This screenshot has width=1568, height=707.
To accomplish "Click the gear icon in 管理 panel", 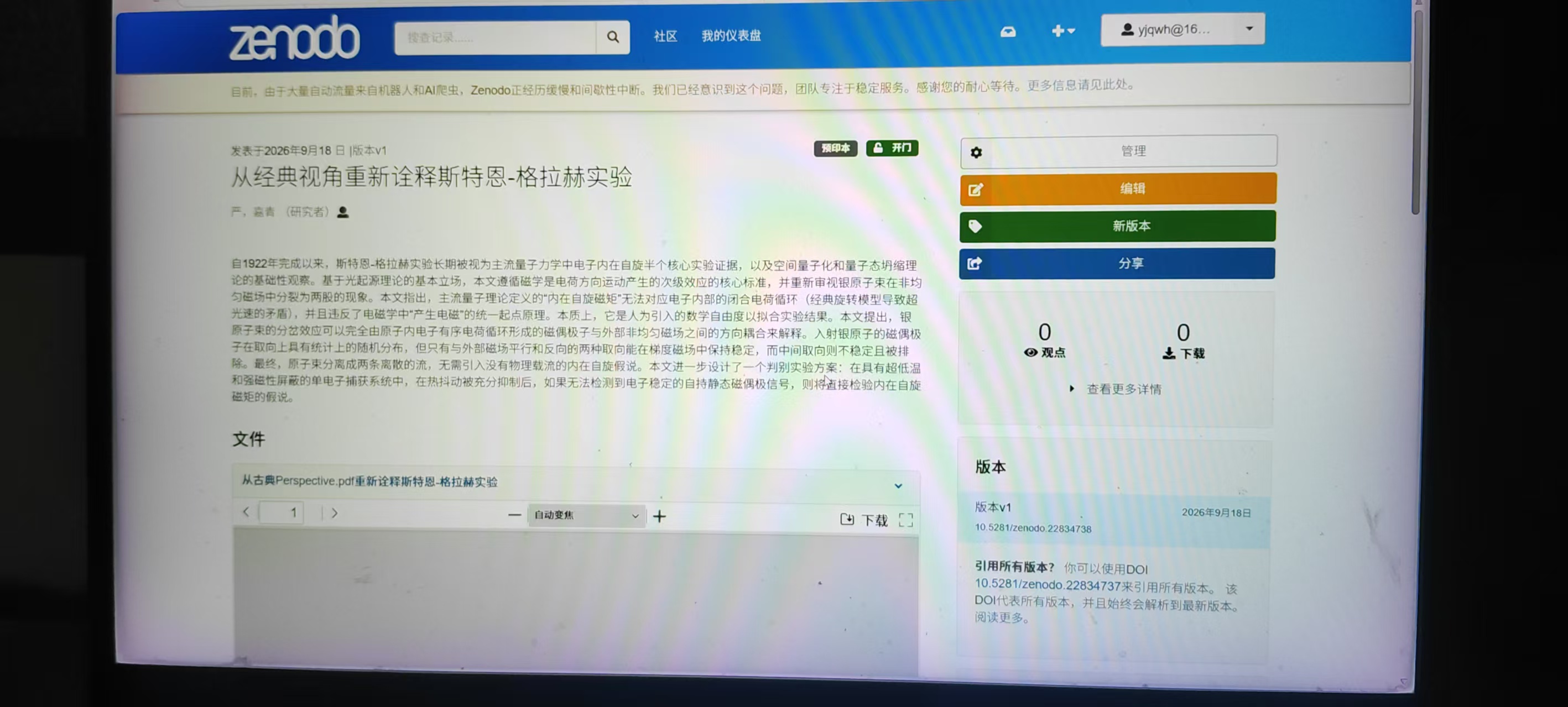I will pyautogui.click(x=976, y=152).
